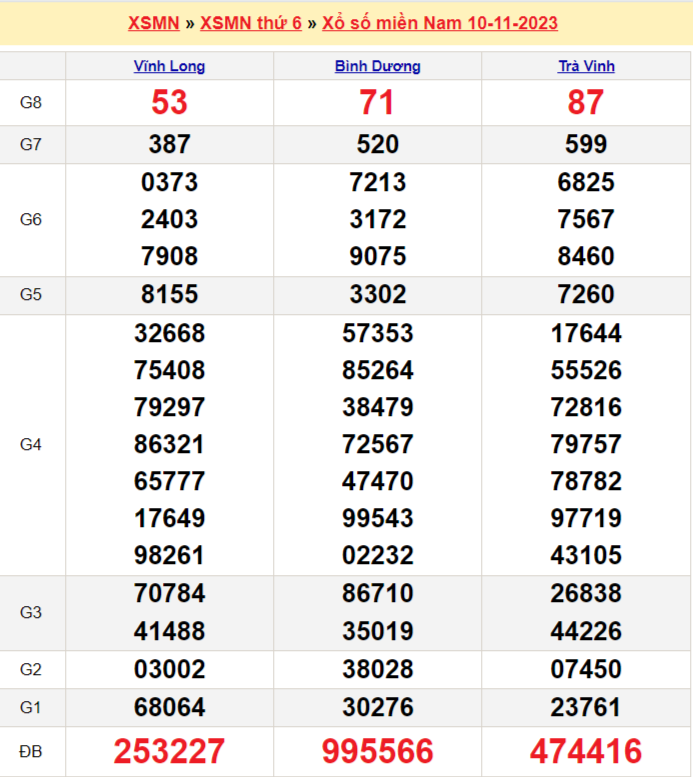Open the Vĩnh Long province link
The image size is (693, 777).
[169, 66]
